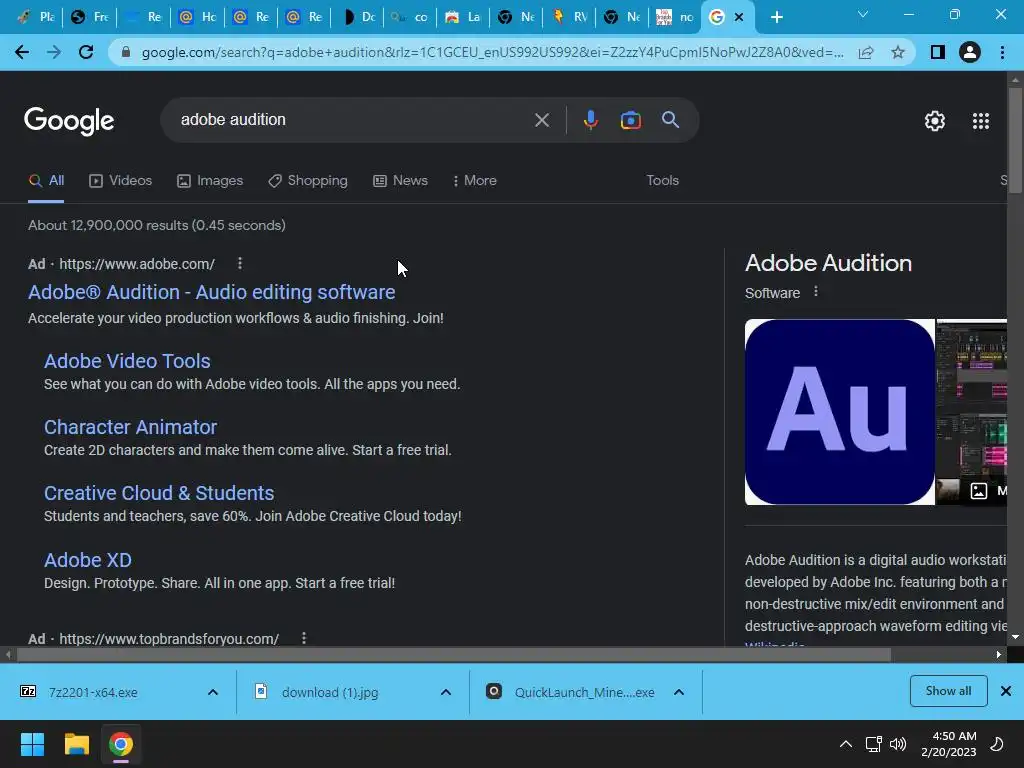This screenshot has width=1024, height=768.
Task: Open the download (1).jpg file
Action: pos(330,692)
